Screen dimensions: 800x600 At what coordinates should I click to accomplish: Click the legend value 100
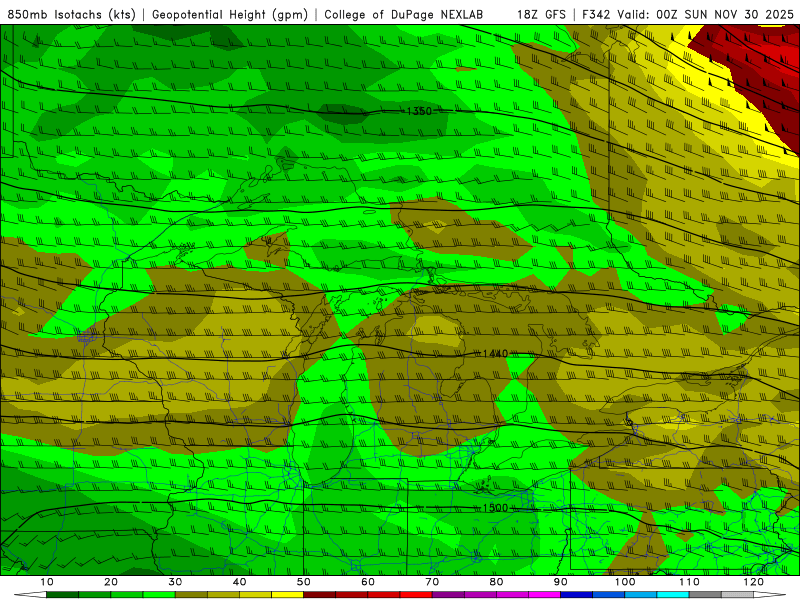tap(625, 582)
